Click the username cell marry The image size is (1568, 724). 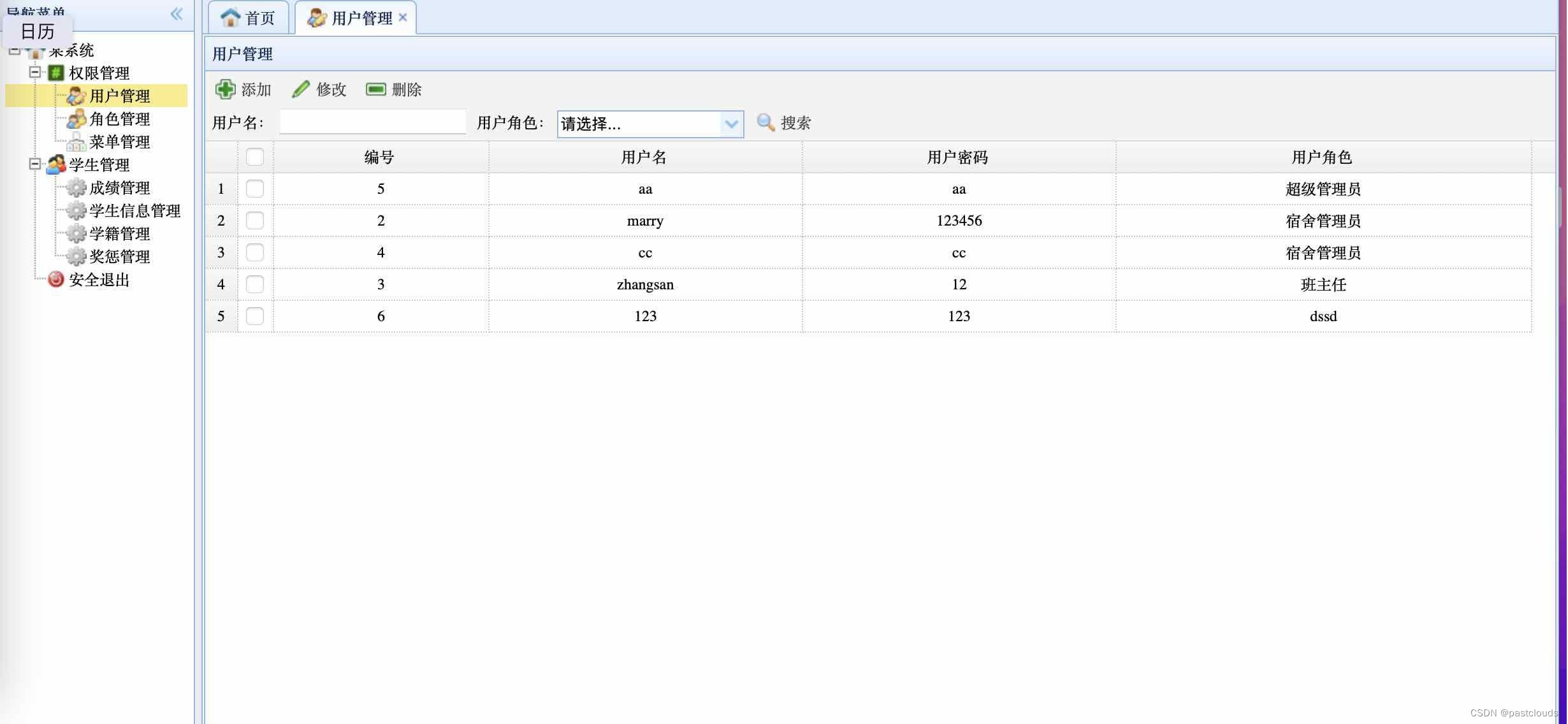(x=645, y=221)
